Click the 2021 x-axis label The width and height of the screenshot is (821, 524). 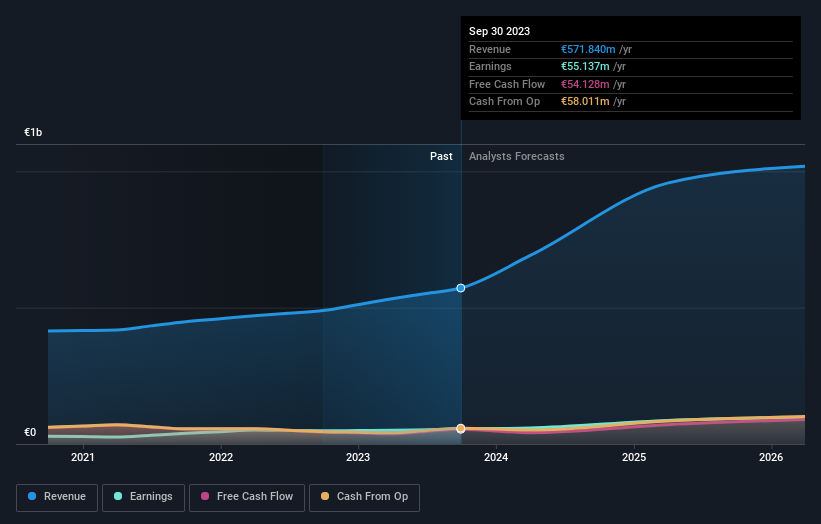click(x=83, y=457)
